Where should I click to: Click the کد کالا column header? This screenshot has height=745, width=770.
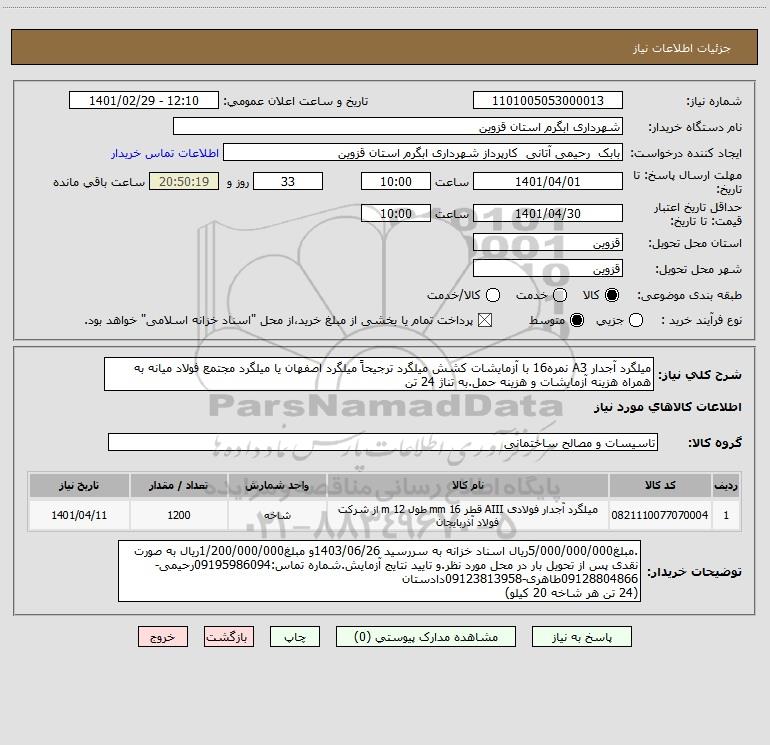(660, 485)
